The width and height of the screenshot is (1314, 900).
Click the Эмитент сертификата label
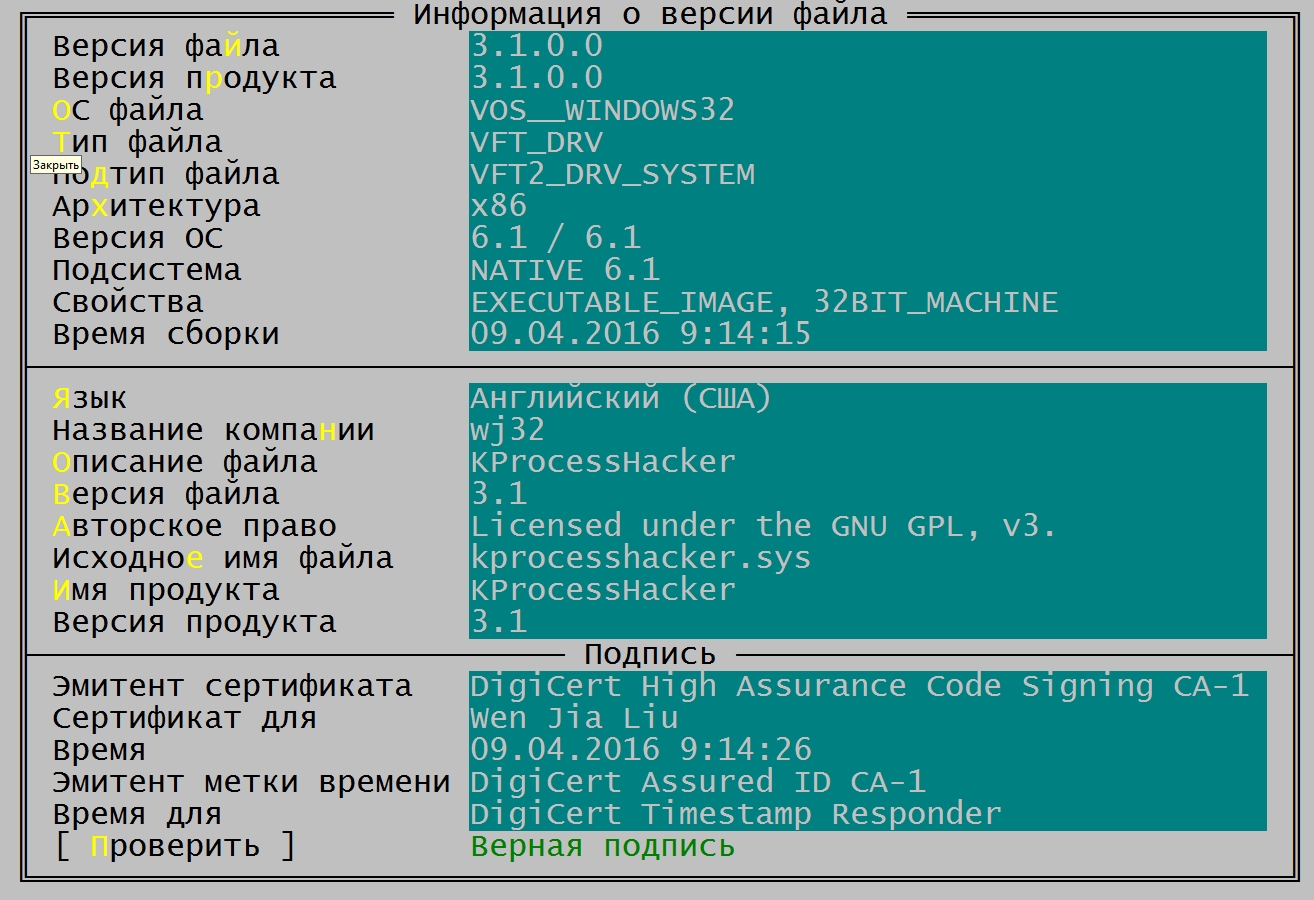[x=233, y=687]
